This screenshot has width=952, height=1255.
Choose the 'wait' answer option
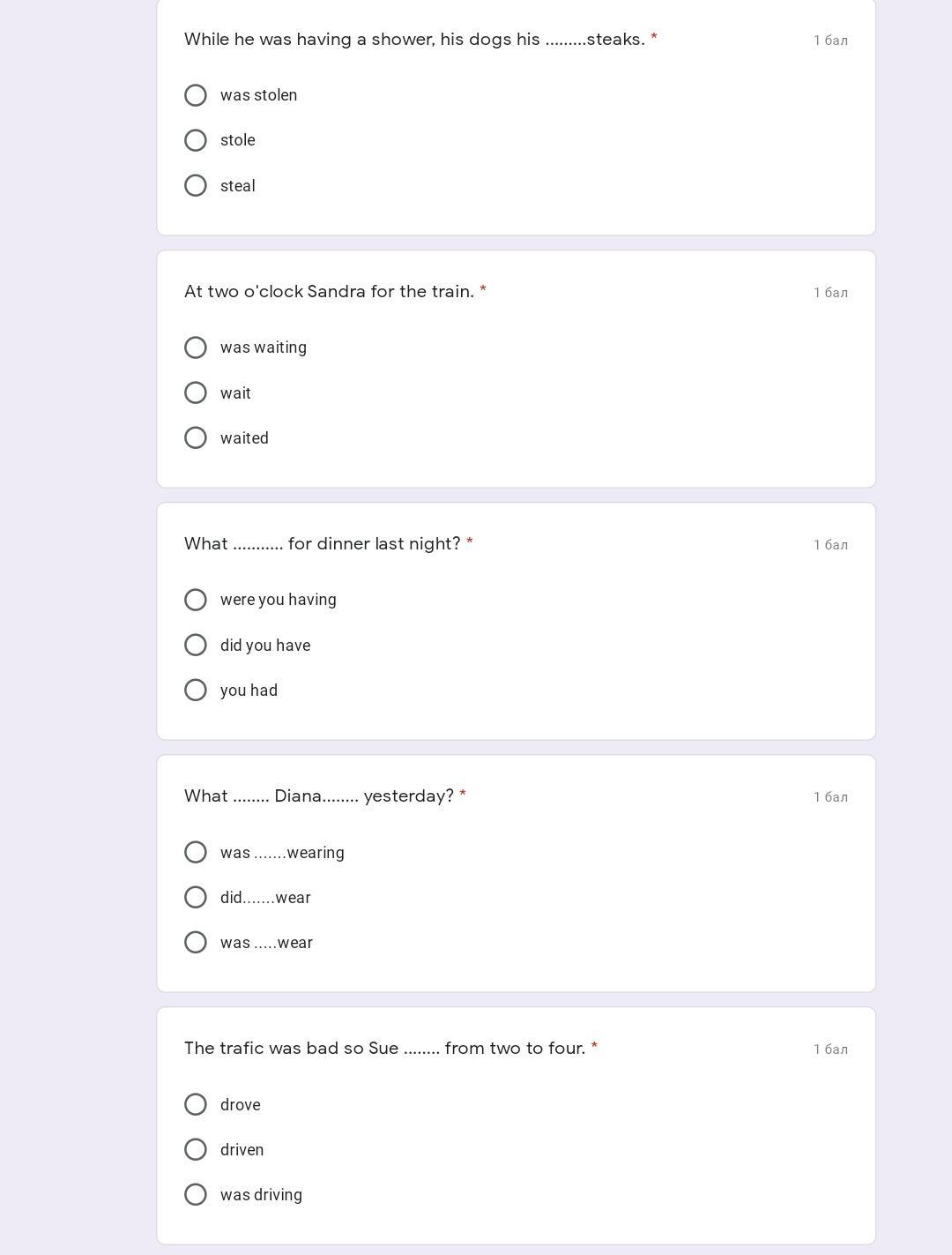196,392
